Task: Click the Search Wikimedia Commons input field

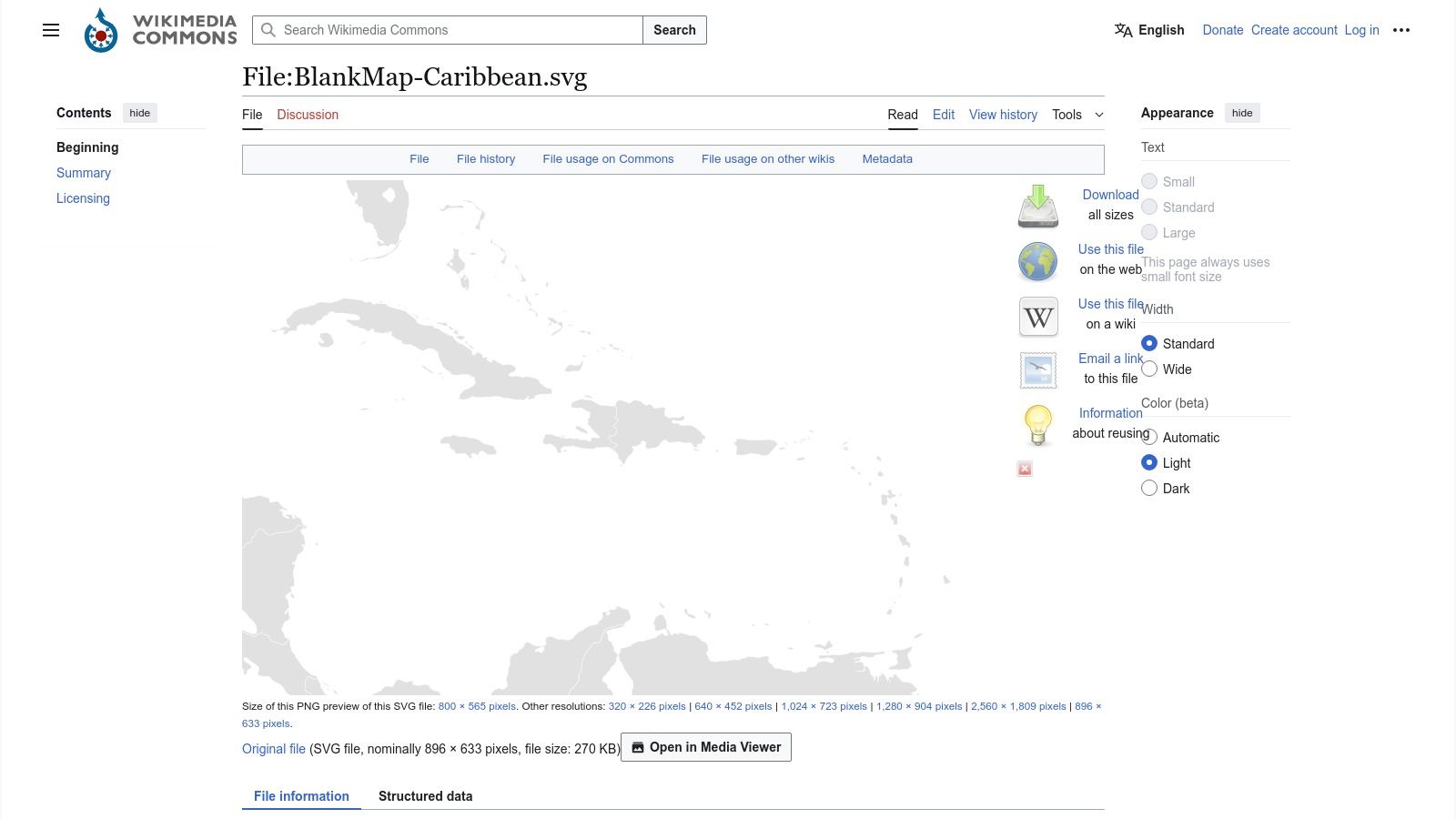Action: tap(448, 30)
